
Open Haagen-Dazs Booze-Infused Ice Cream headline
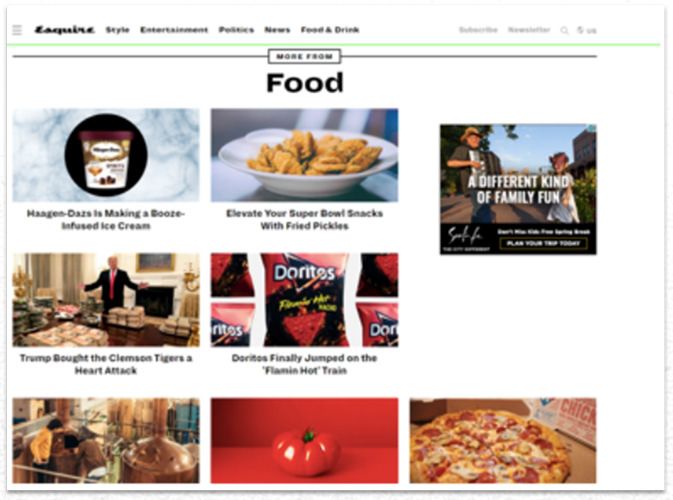pos(106,219)
